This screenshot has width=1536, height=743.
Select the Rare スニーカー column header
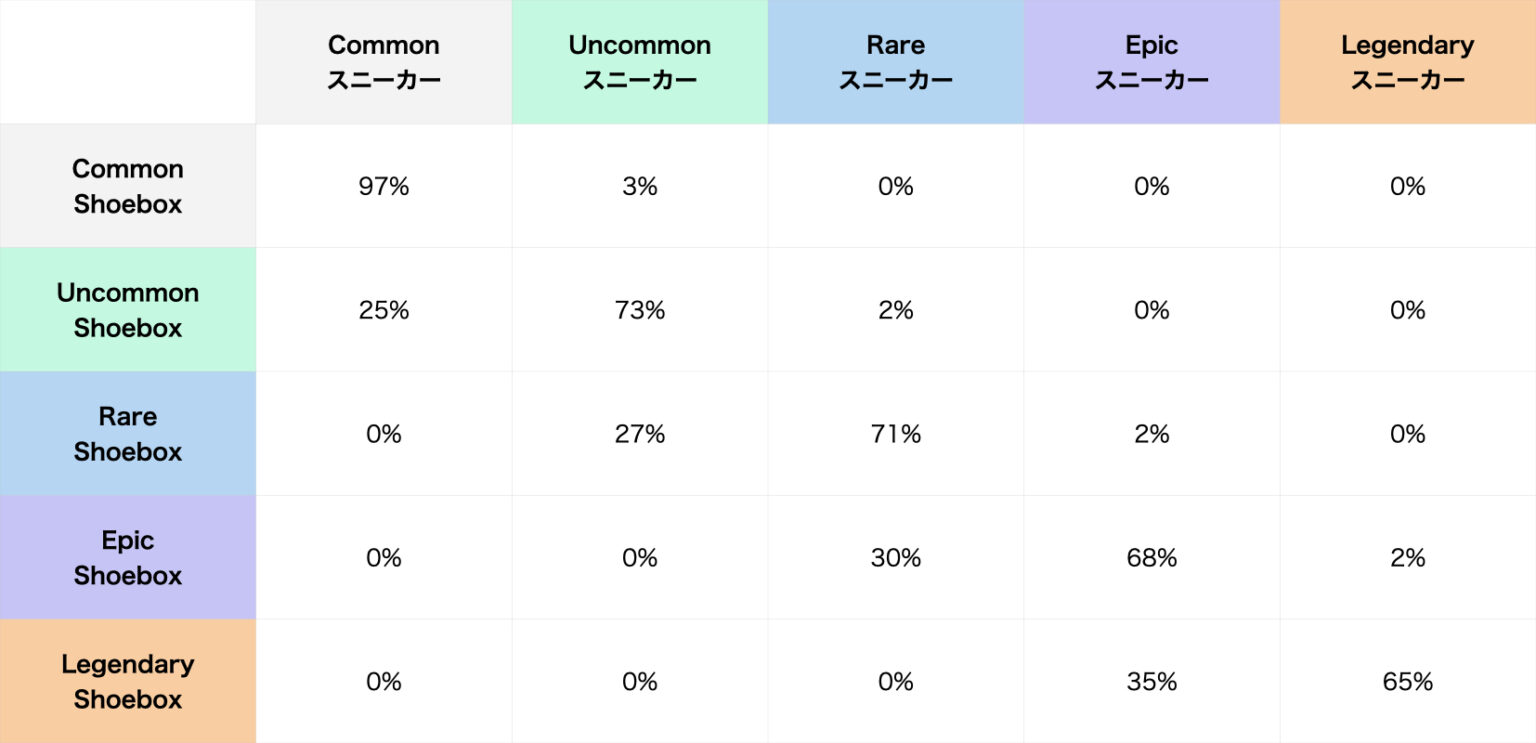click(x=896, y=62)
